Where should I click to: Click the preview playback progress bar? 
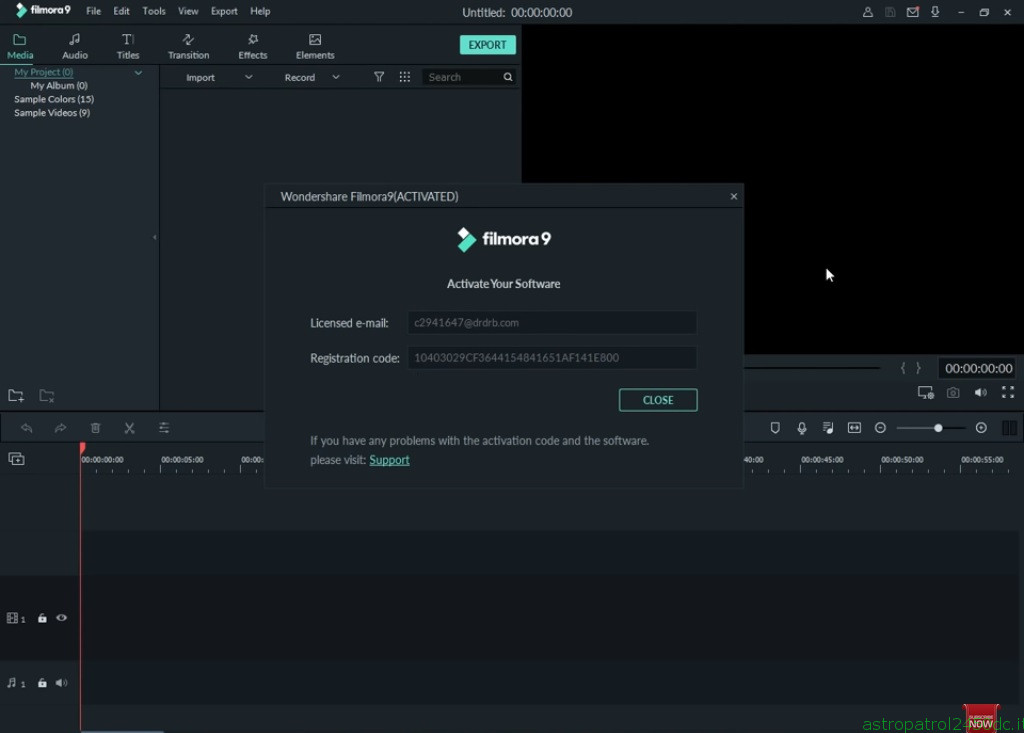[x=812, y=368]
